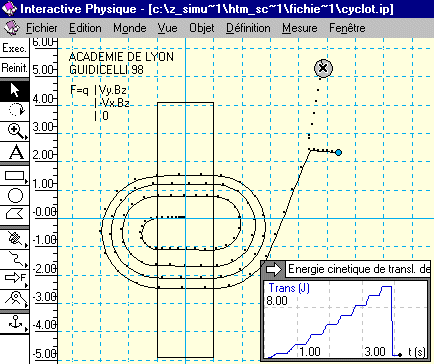The height and width of the screenshot is (364, 434).
Task: Click the 'Energie cinetique de transl.' graph title
Action: (358, 269)
